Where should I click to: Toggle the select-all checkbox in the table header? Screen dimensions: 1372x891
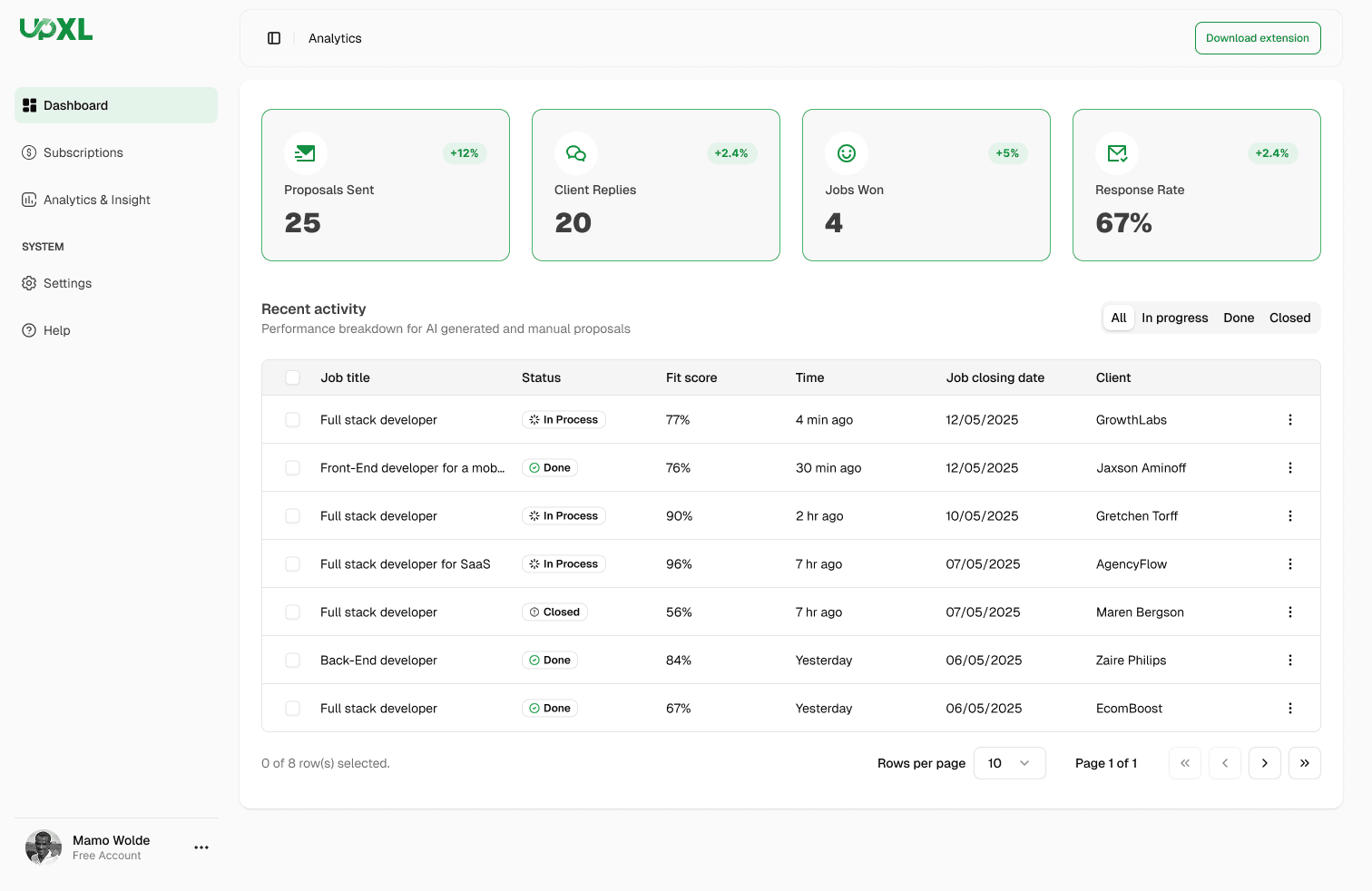[x=292, y=377]
